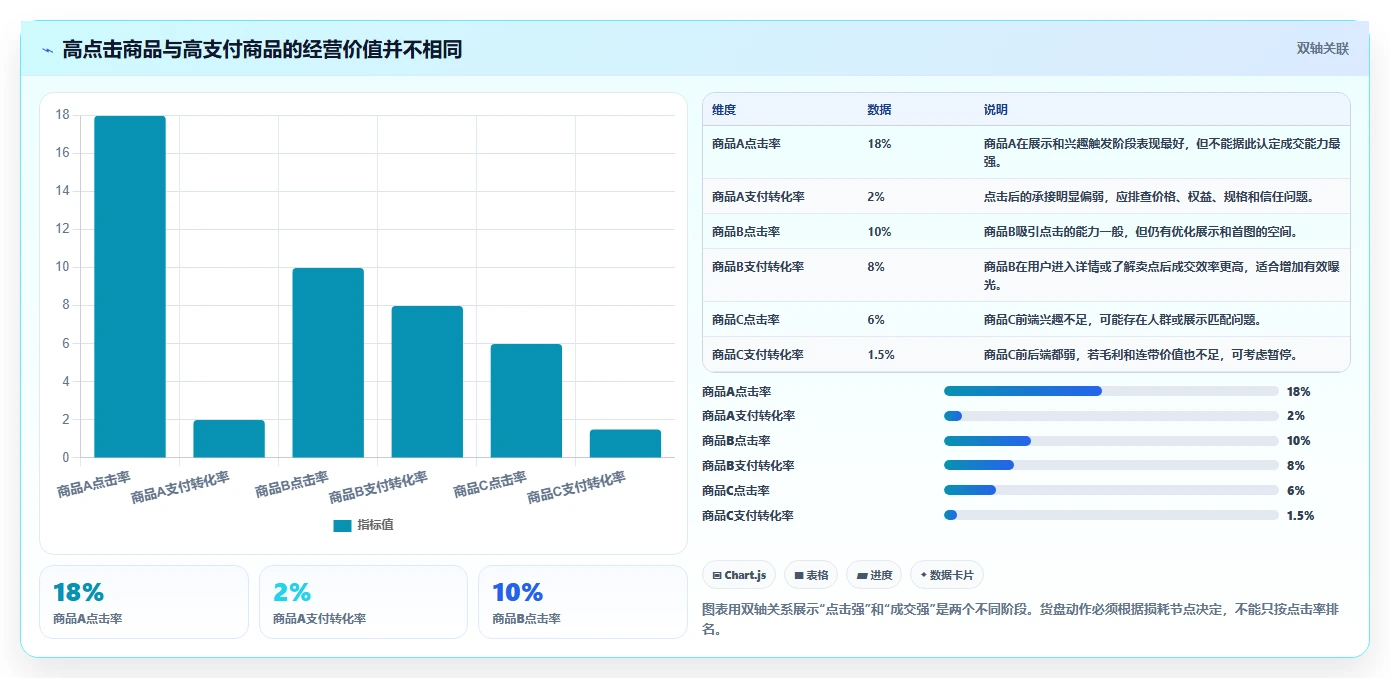Click the 商品A点击率 bar in chart
Viewport: 1390px width, 678px height.
pos(130,287)
